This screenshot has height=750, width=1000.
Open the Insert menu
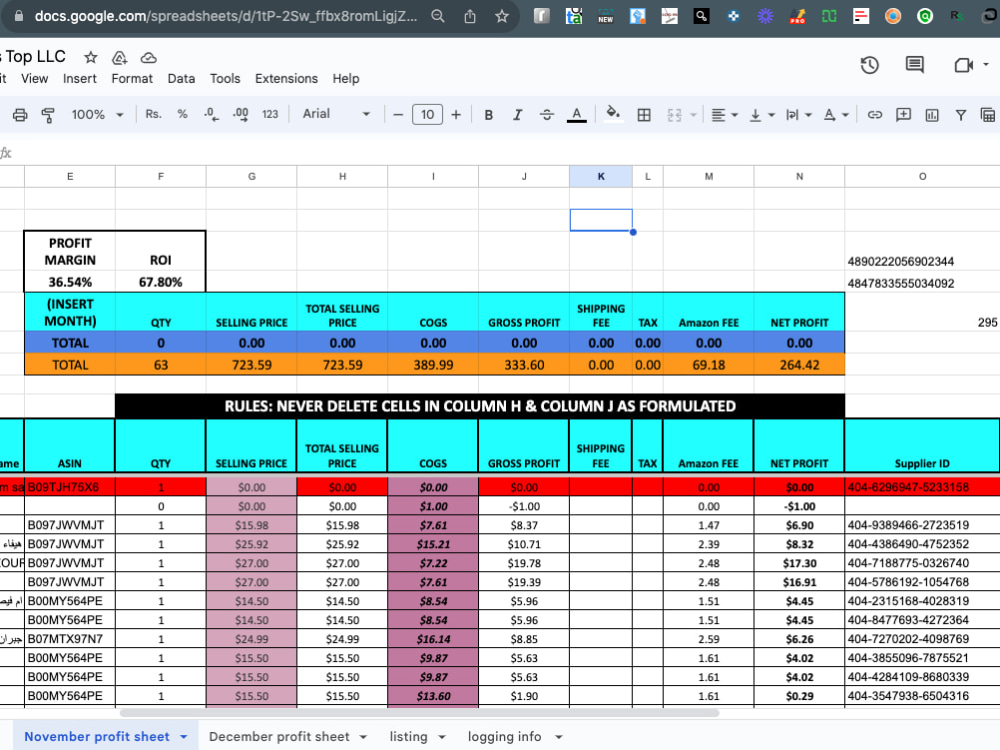tap(80, 78)
